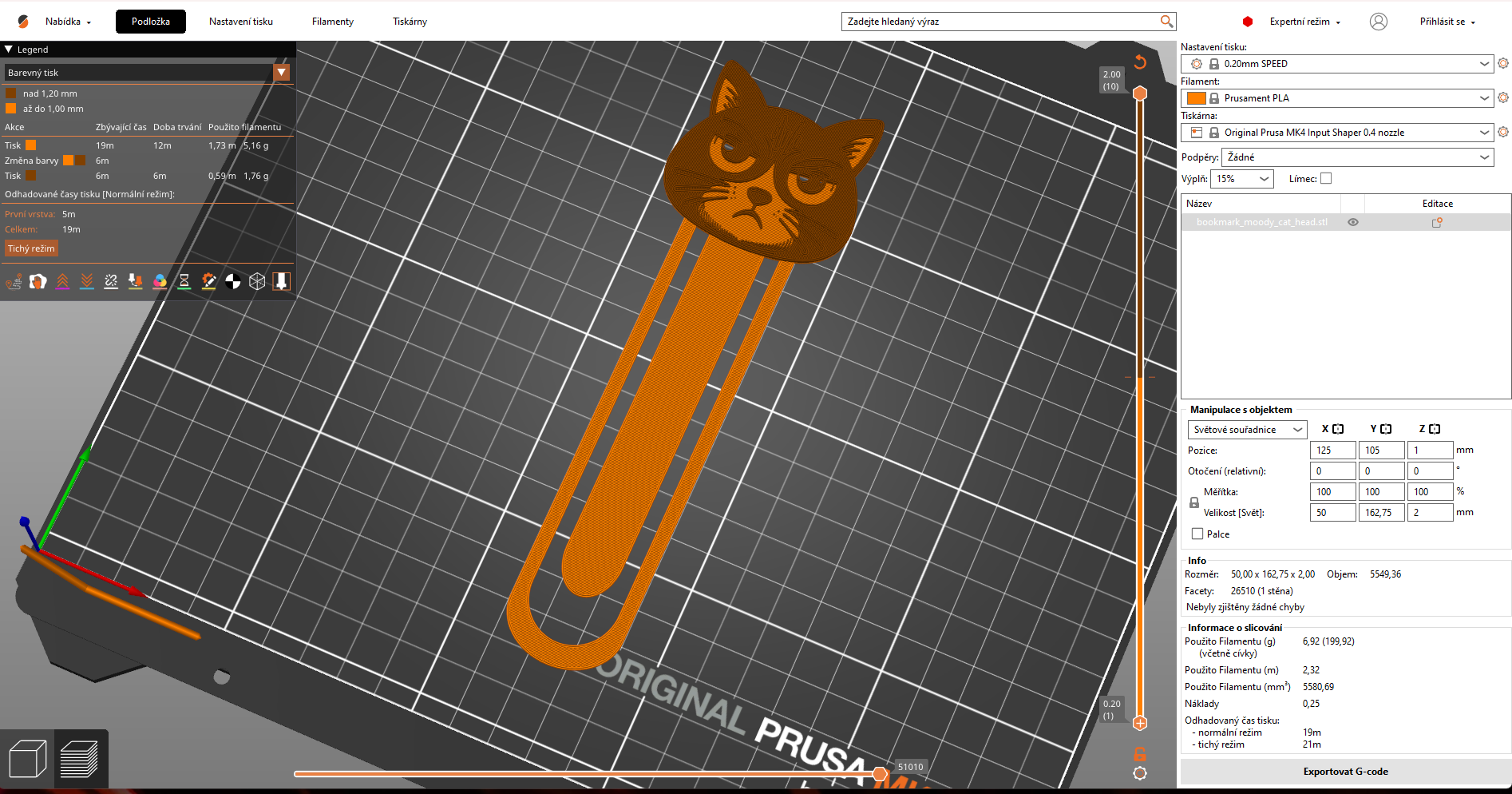The image size is (1512, 794).
Task: Toggle Tool changes visibility icon
Action: pyautogui.click(x=136, y=281)
